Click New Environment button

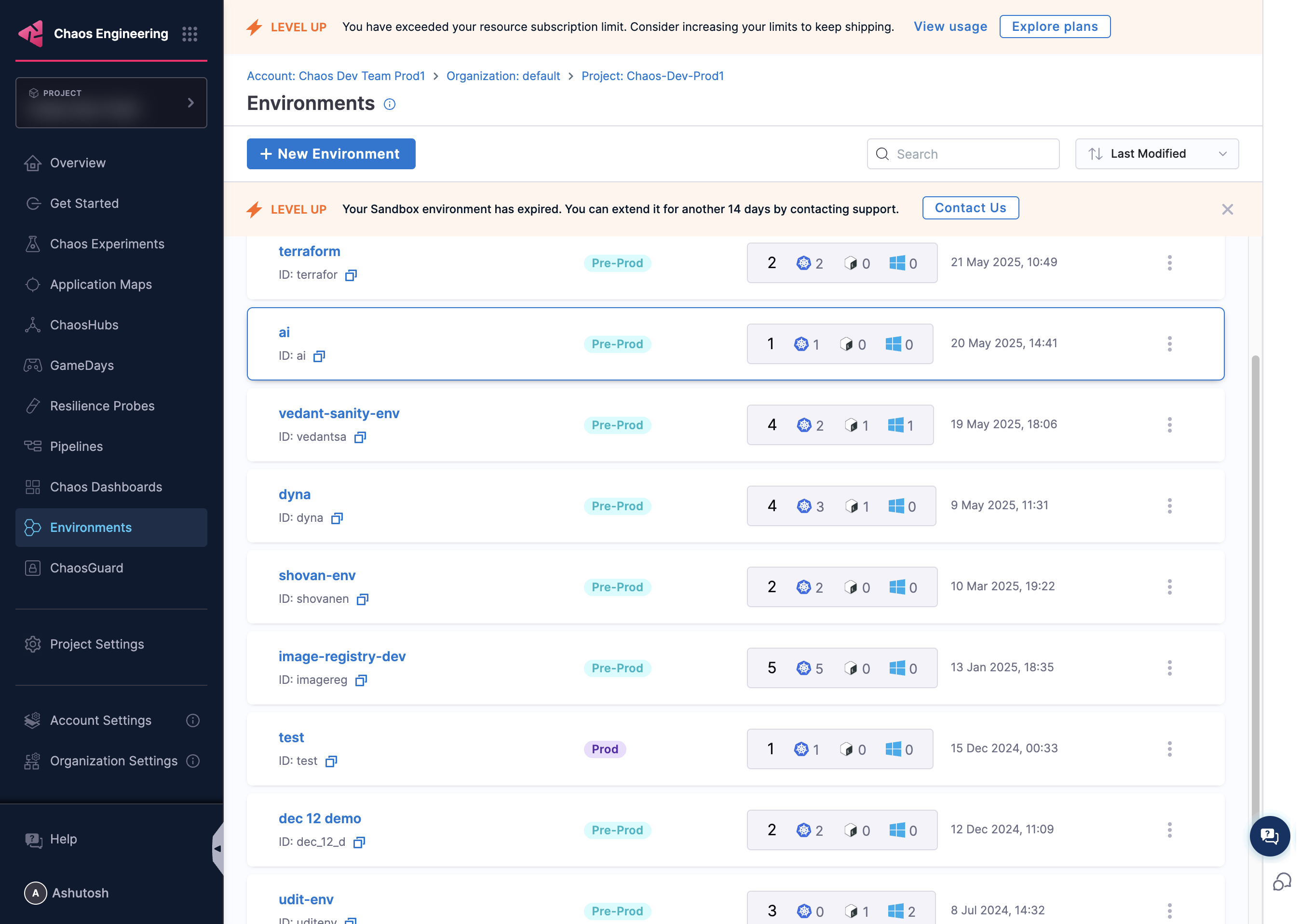331,154
